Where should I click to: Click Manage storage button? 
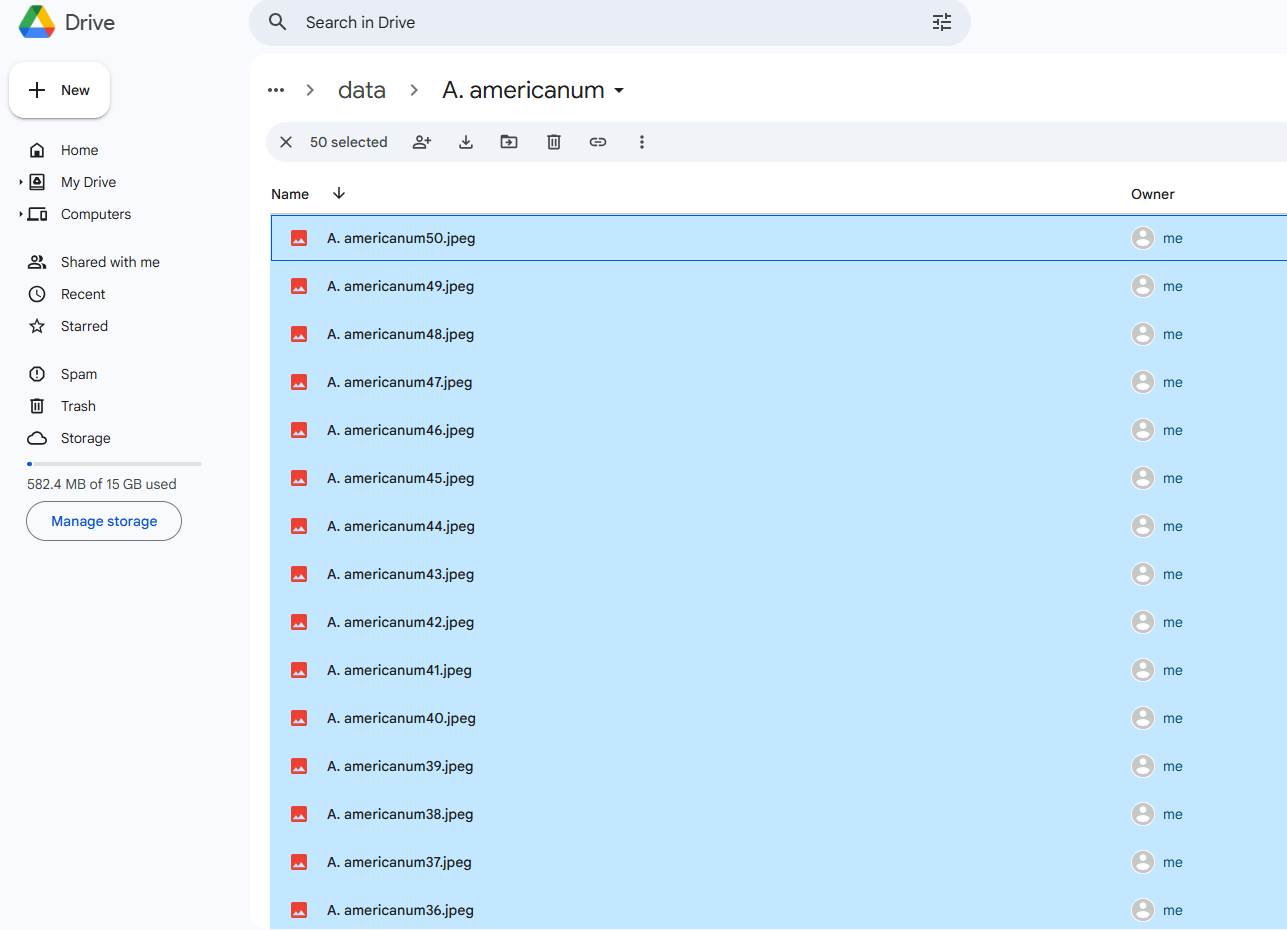coord(104,521)
